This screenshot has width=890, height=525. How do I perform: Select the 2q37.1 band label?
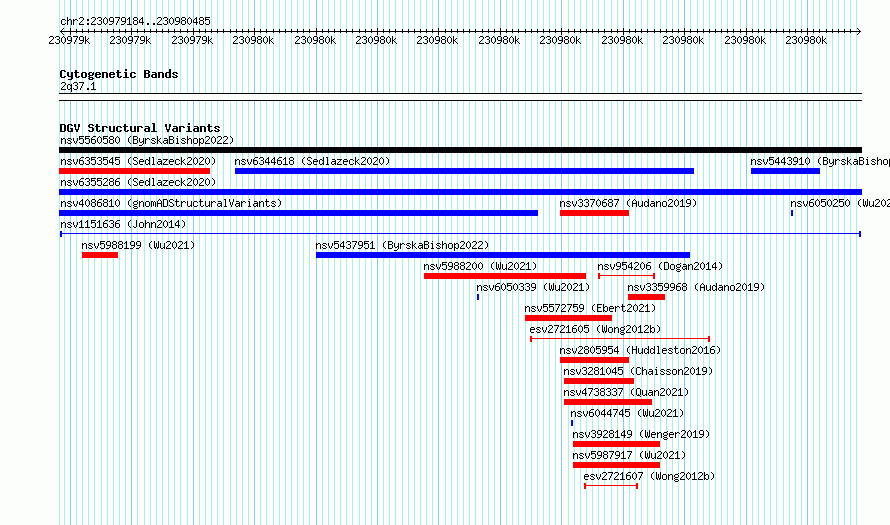(78, 86)
